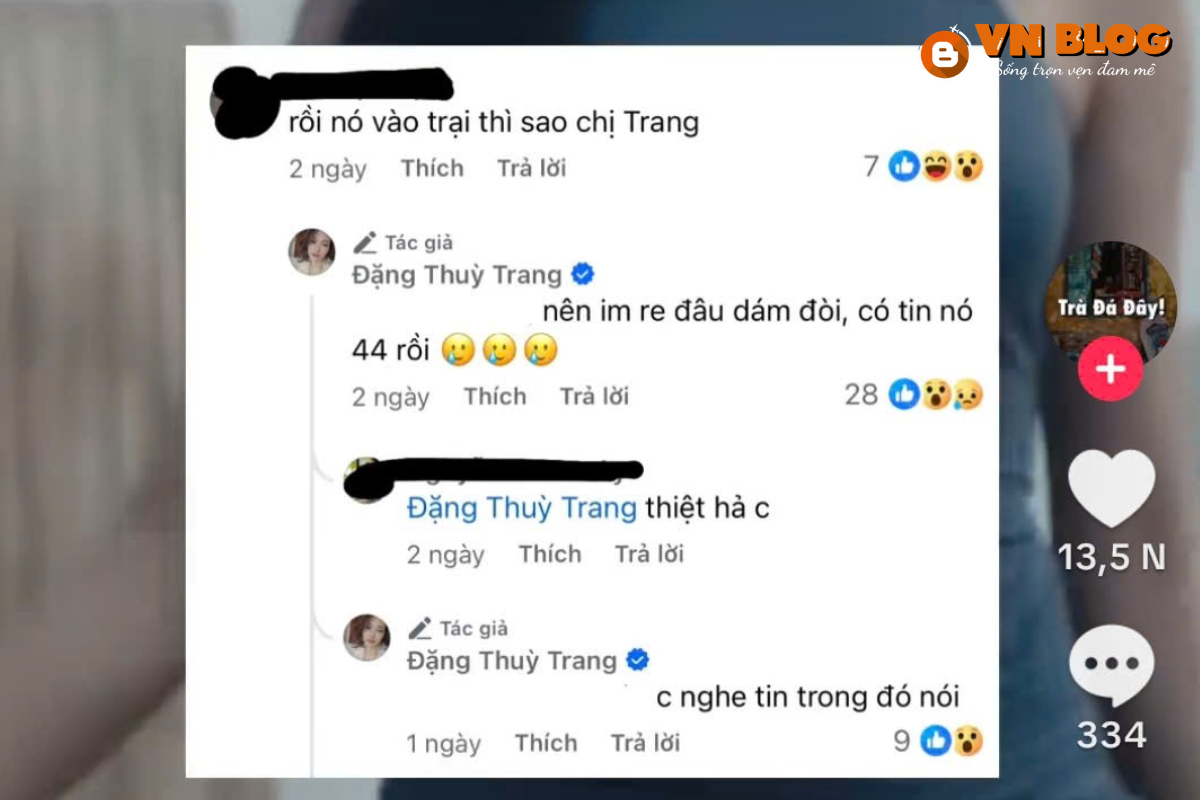Click the 13,5 N like count

(1112, 556)
